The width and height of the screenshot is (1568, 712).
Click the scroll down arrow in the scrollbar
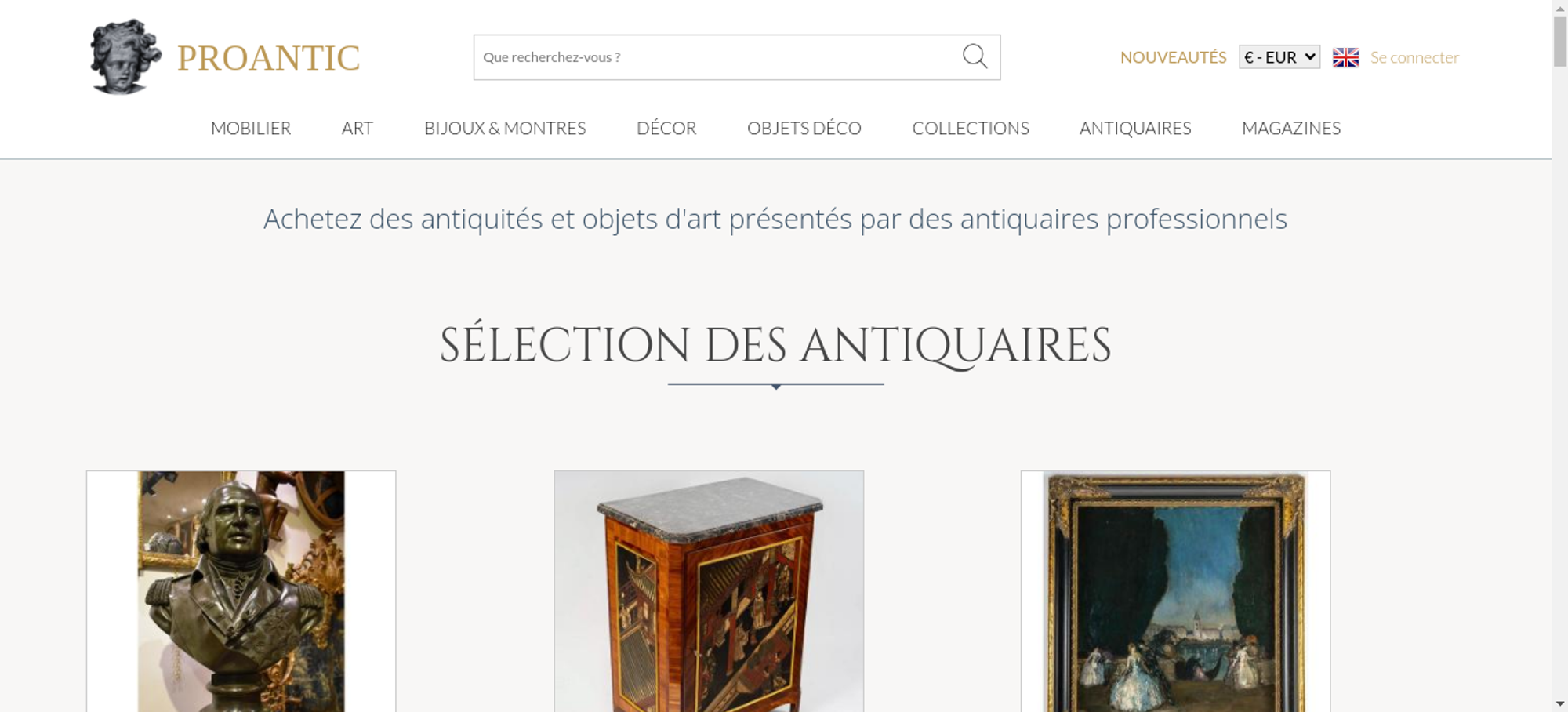click(1560, 704)
